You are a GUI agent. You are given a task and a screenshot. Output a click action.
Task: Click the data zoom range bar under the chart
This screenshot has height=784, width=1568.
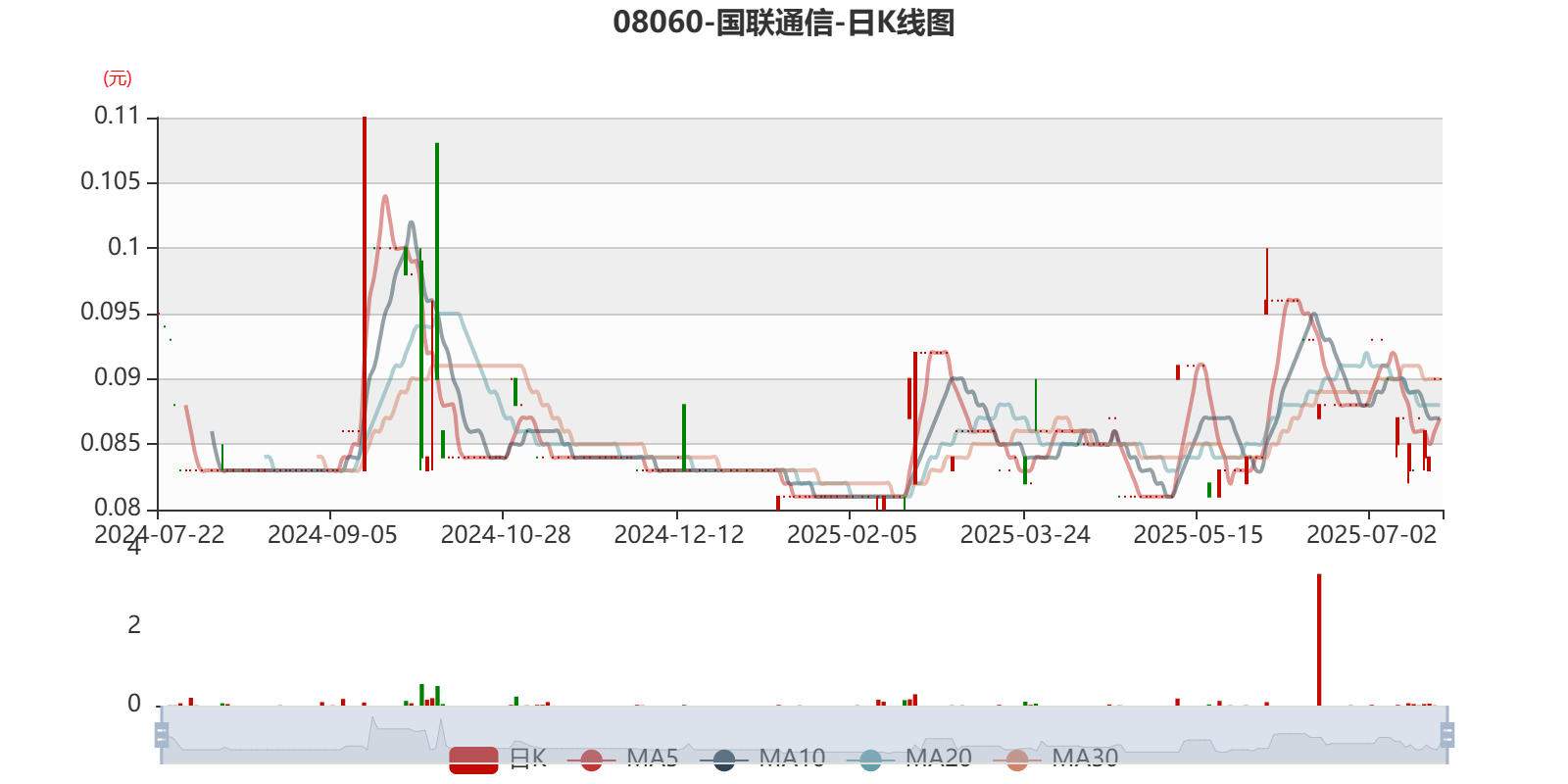coord(805,734)
